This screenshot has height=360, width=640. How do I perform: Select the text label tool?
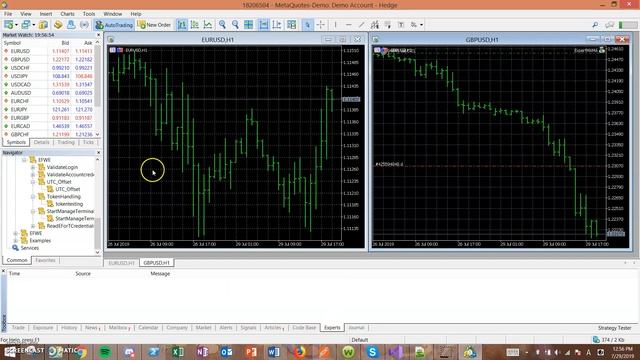click(401, 25)
